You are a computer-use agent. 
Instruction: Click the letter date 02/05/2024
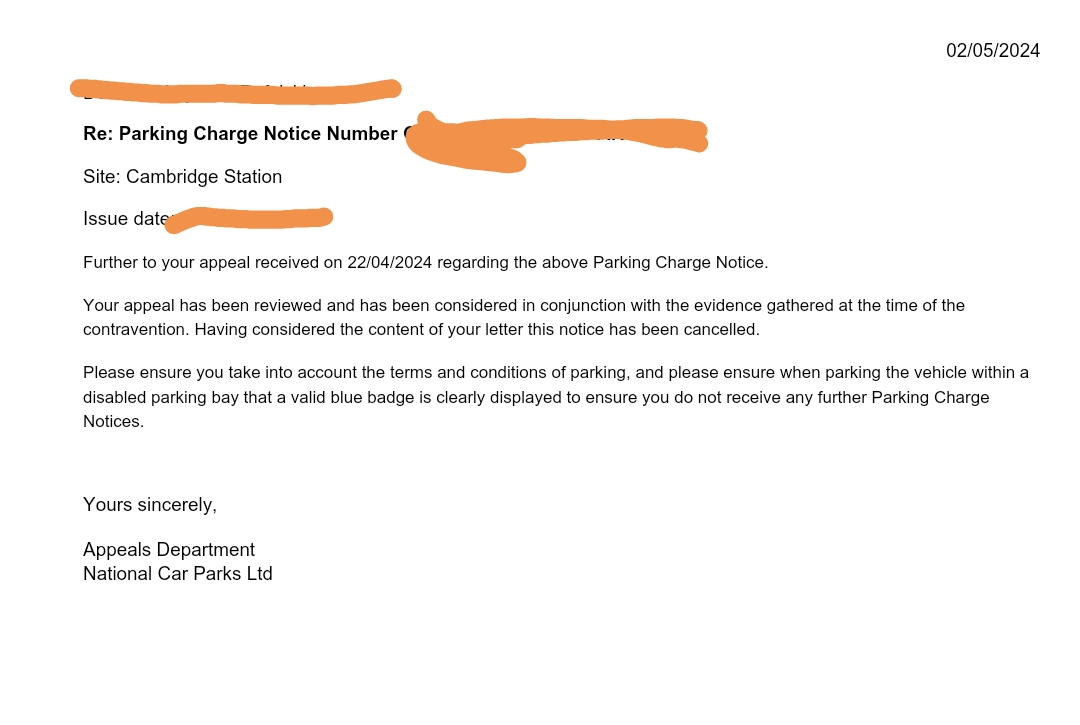[992, 51]
